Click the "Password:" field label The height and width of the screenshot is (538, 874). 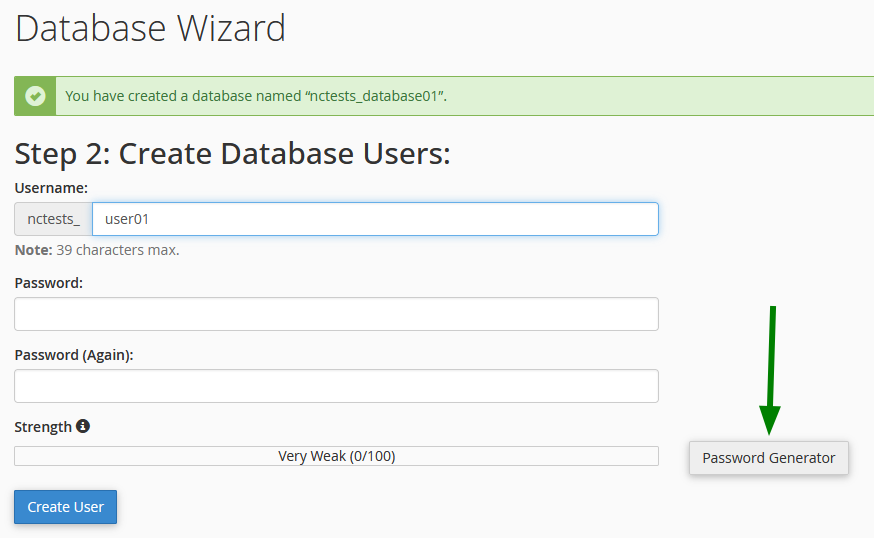[48, 283]
